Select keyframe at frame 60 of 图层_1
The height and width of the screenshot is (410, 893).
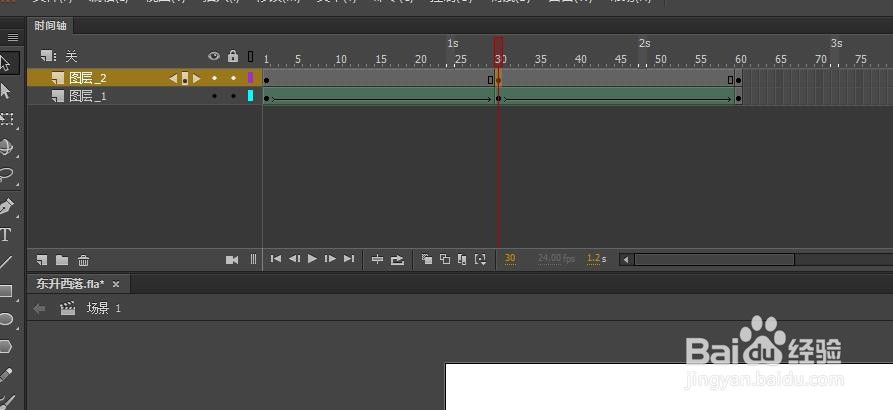point(739,99)
